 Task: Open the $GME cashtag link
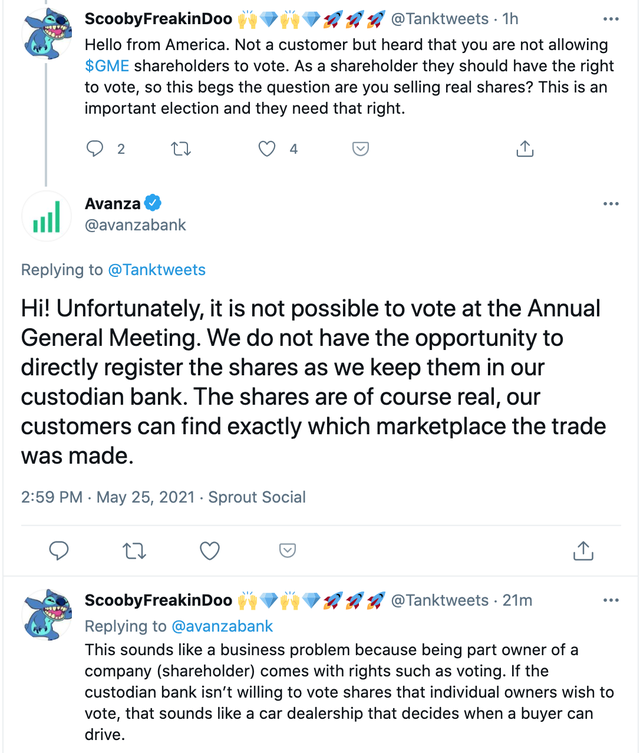107,66
